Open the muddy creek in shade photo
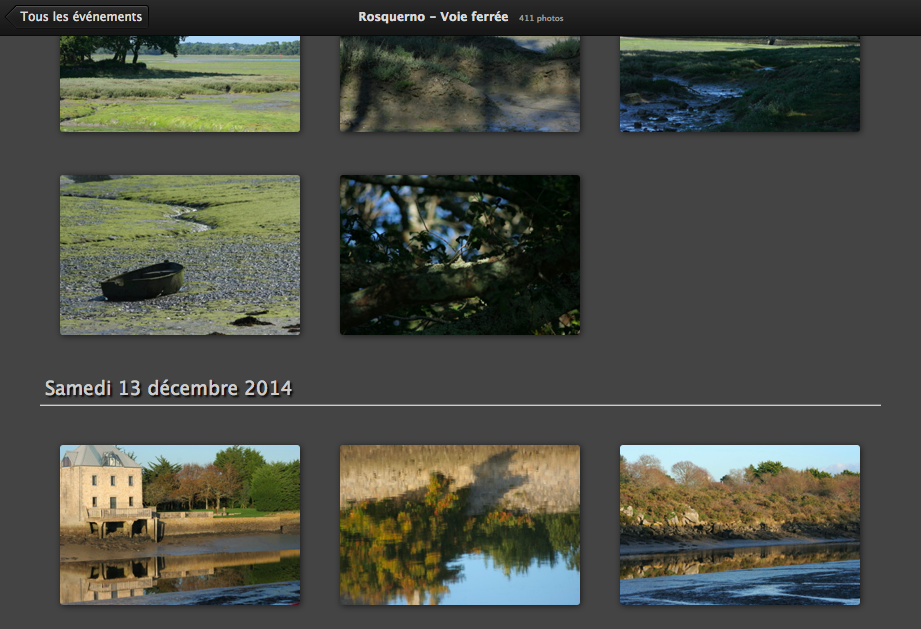 click(740, 83)
